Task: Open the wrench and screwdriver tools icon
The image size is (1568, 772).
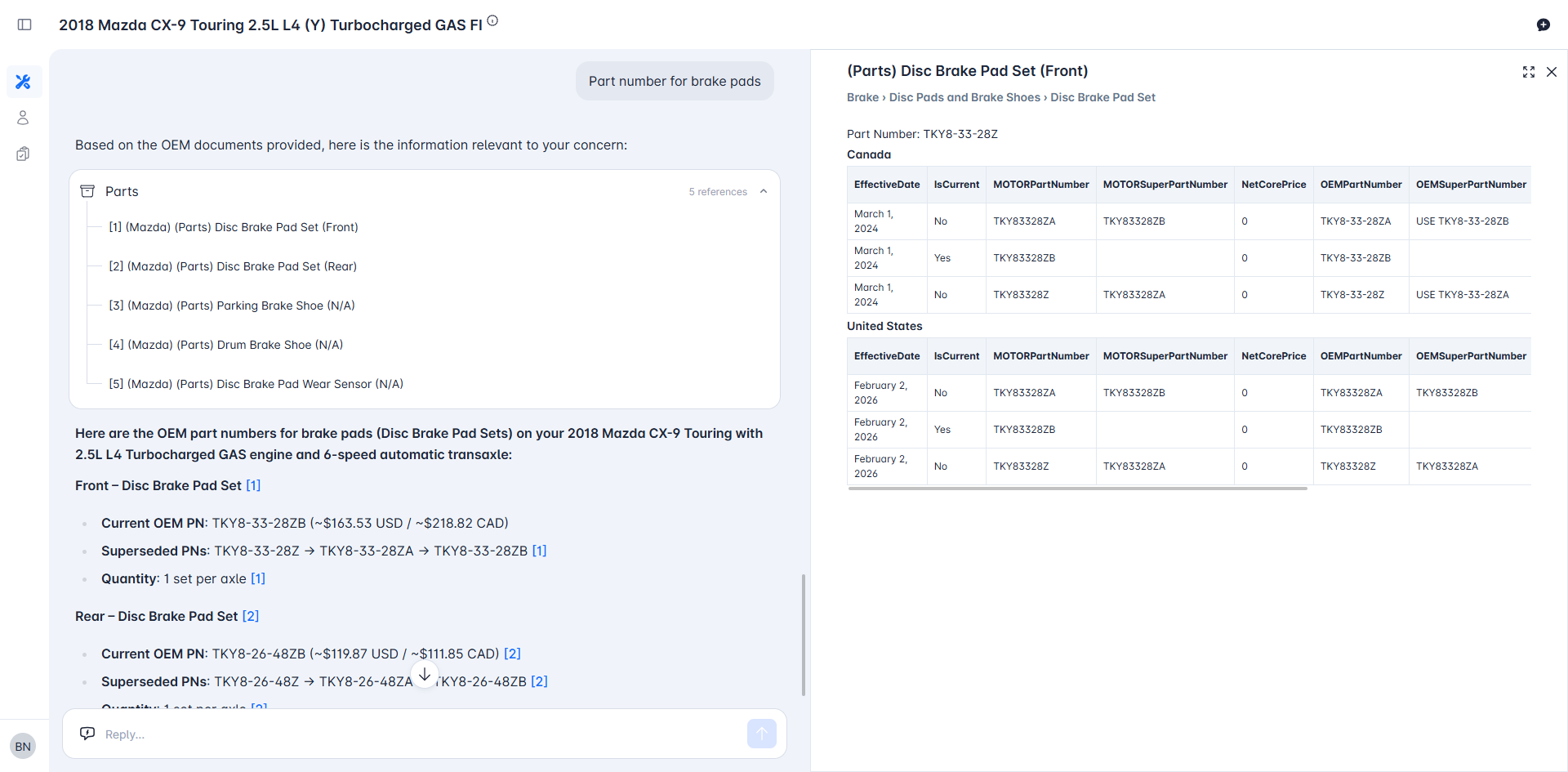Action: point(24,82)
